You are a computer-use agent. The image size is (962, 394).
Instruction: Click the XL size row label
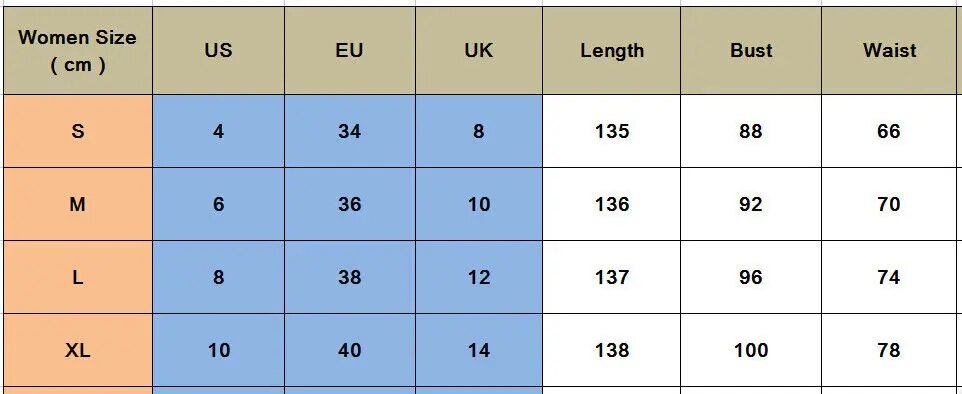coord(78,350)
